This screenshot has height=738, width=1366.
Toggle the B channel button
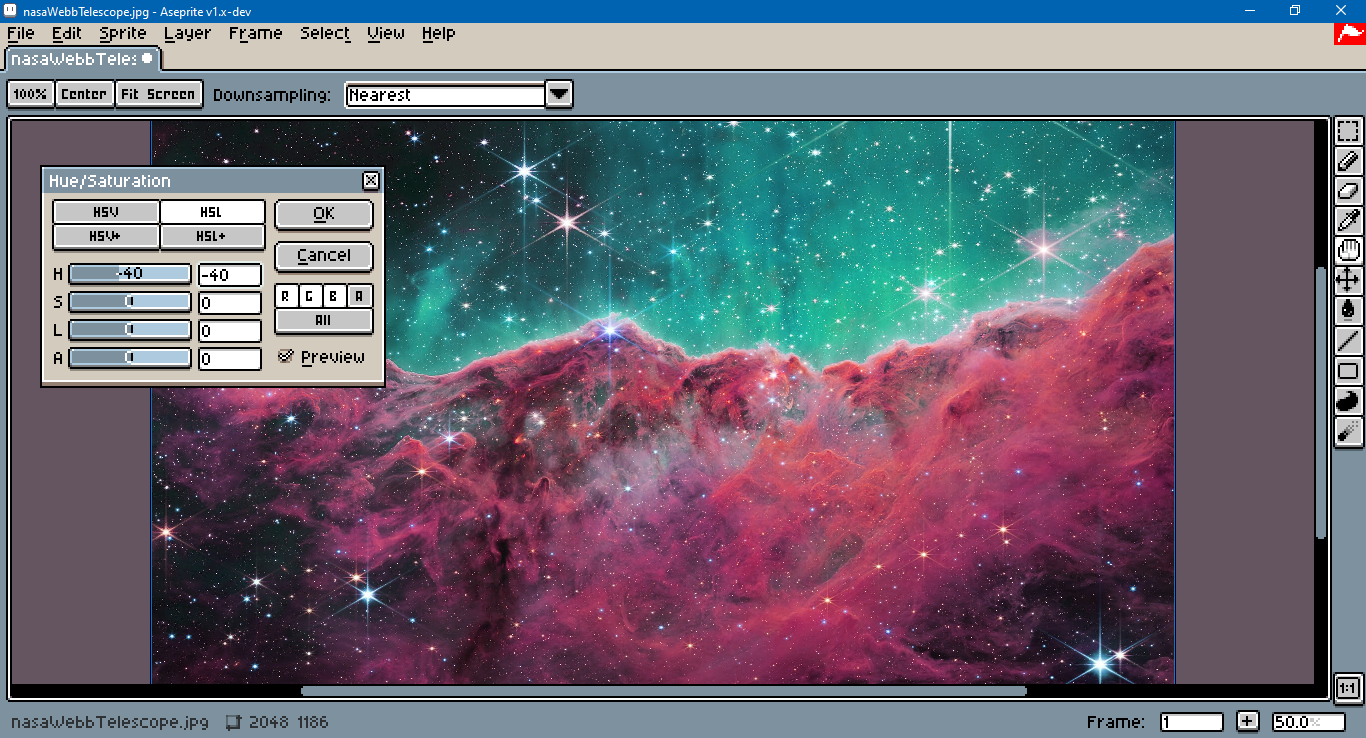point(334,296)
